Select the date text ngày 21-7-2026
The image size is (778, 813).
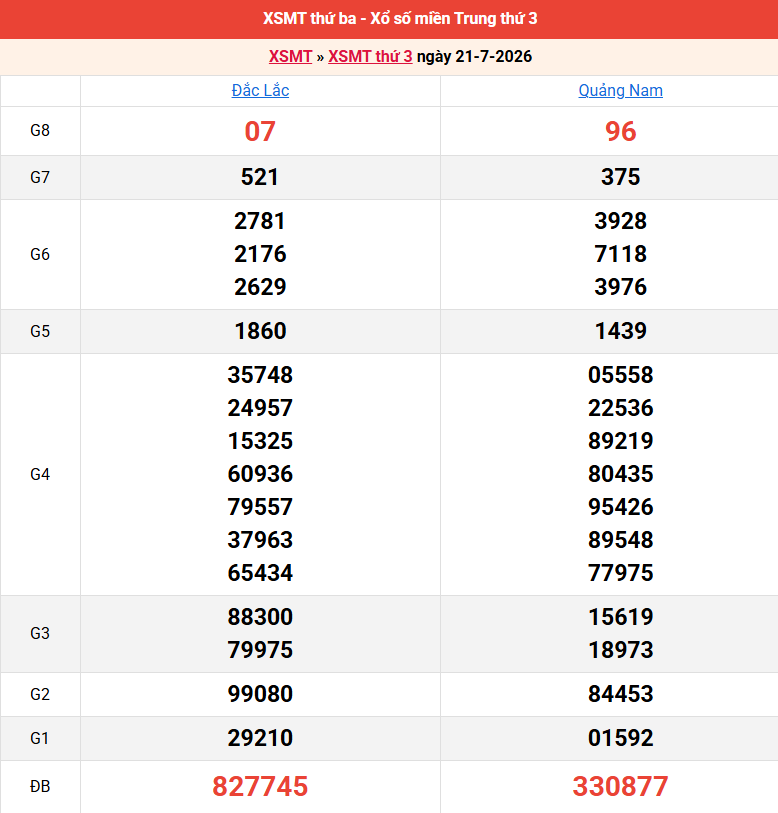point(474,56)
